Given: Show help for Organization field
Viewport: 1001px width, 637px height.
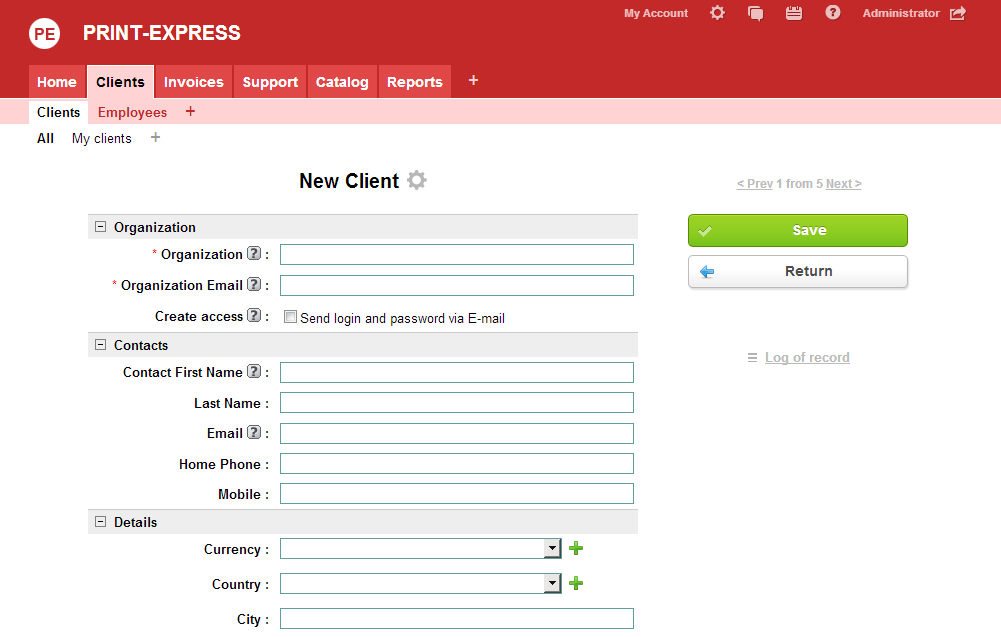Looking at the screenshot, I should click(254, 253).
